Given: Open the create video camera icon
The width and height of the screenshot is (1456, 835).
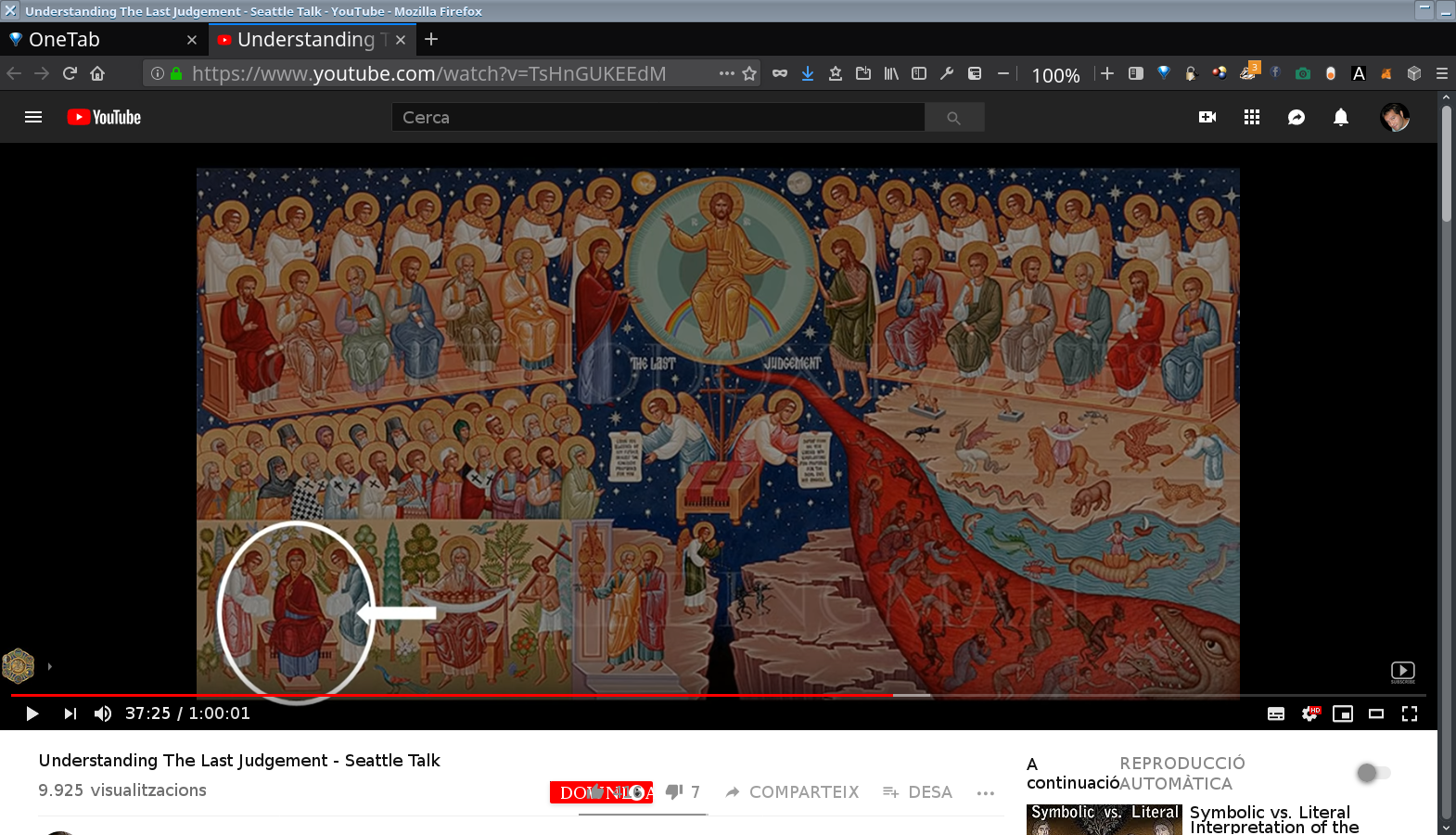Looking at the screenshot, I should point(1207,117).
